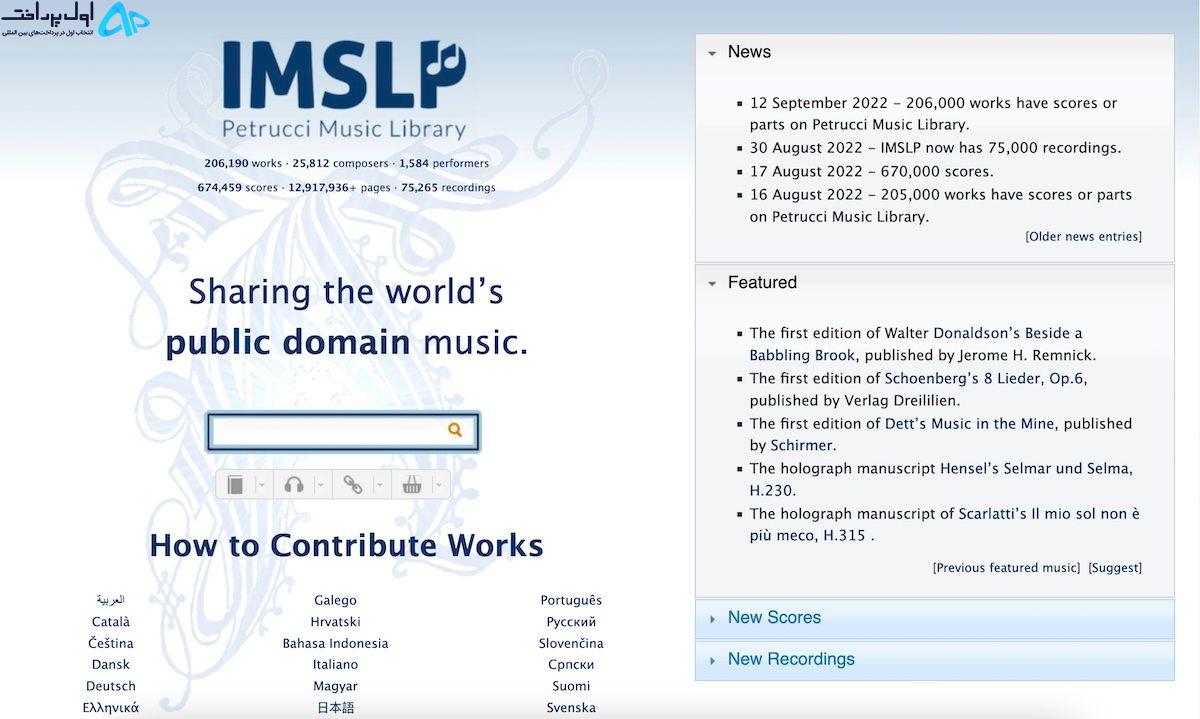The image size is (1200, 719).
Task: Click the 17 August 2022 news entry
Action: coord(872,171)
